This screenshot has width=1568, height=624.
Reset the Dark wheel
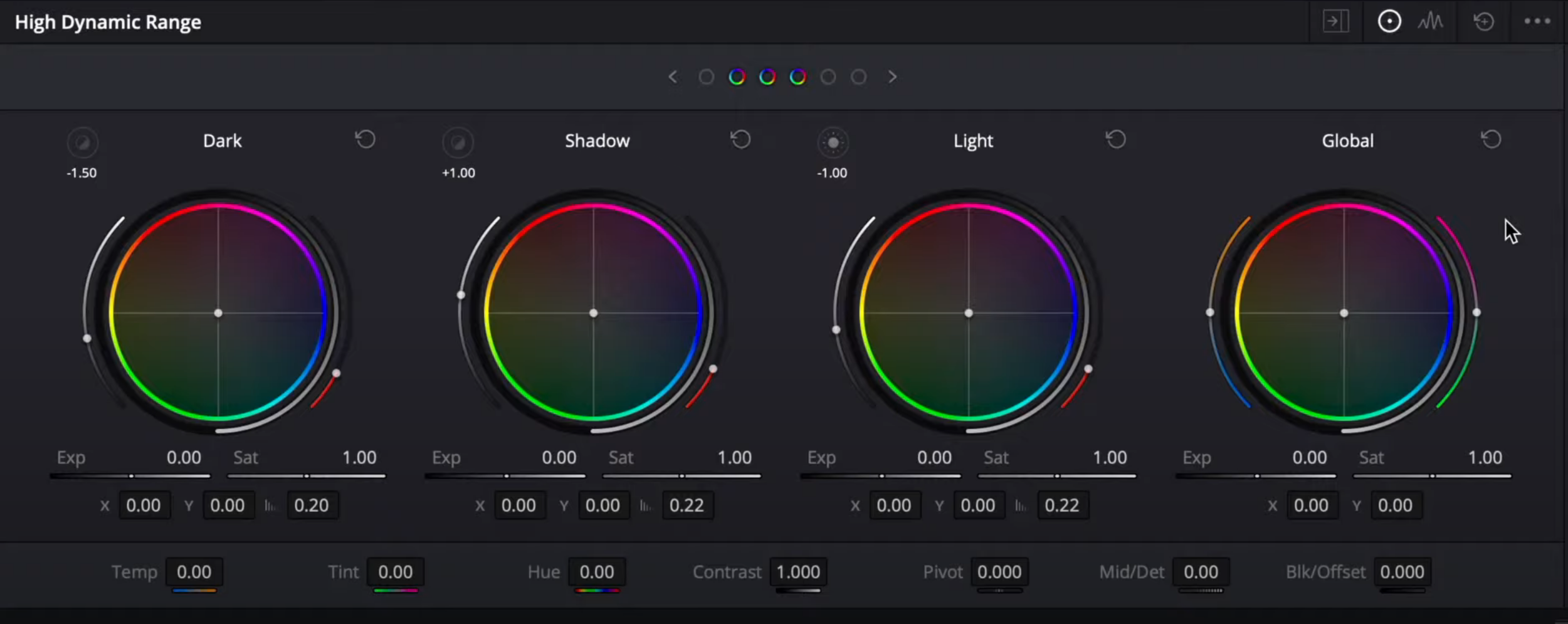[x=365, y=139]
